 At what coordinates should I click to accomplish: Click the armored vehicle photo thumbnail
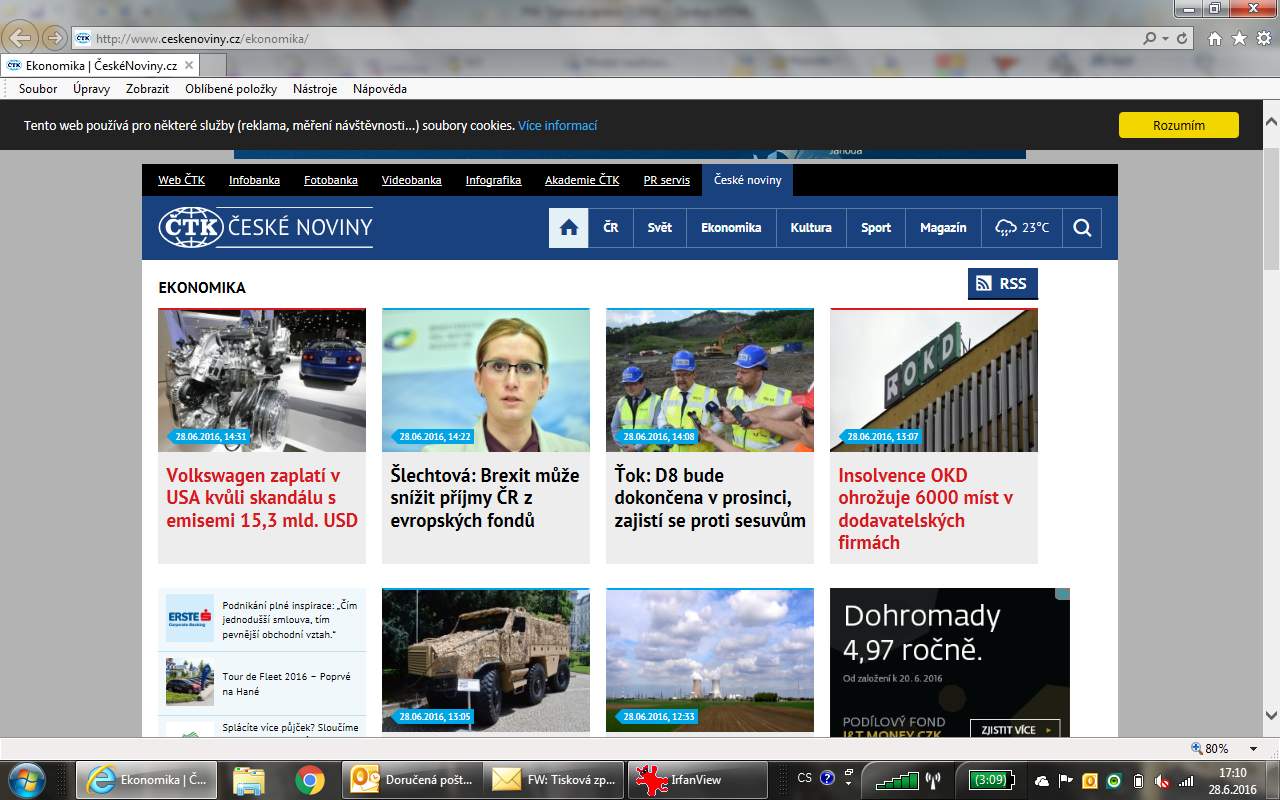tap(486, 660)
